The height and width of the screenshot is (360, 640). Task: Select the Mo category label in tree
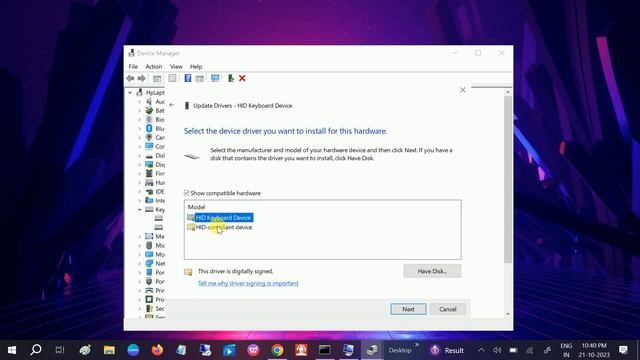(x=160, y=254)
